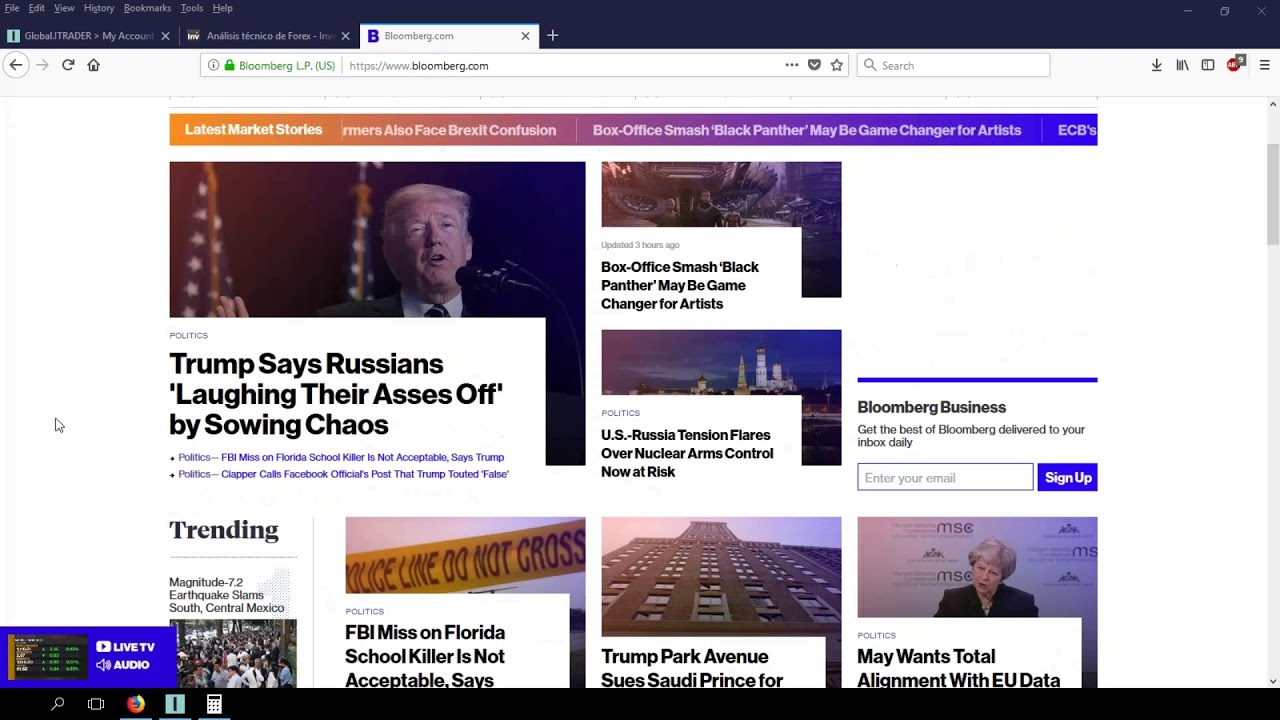This screenshot has height=720, width=1280.
Task: Click the Theresa May MSC photo
Action: point(977,567)
